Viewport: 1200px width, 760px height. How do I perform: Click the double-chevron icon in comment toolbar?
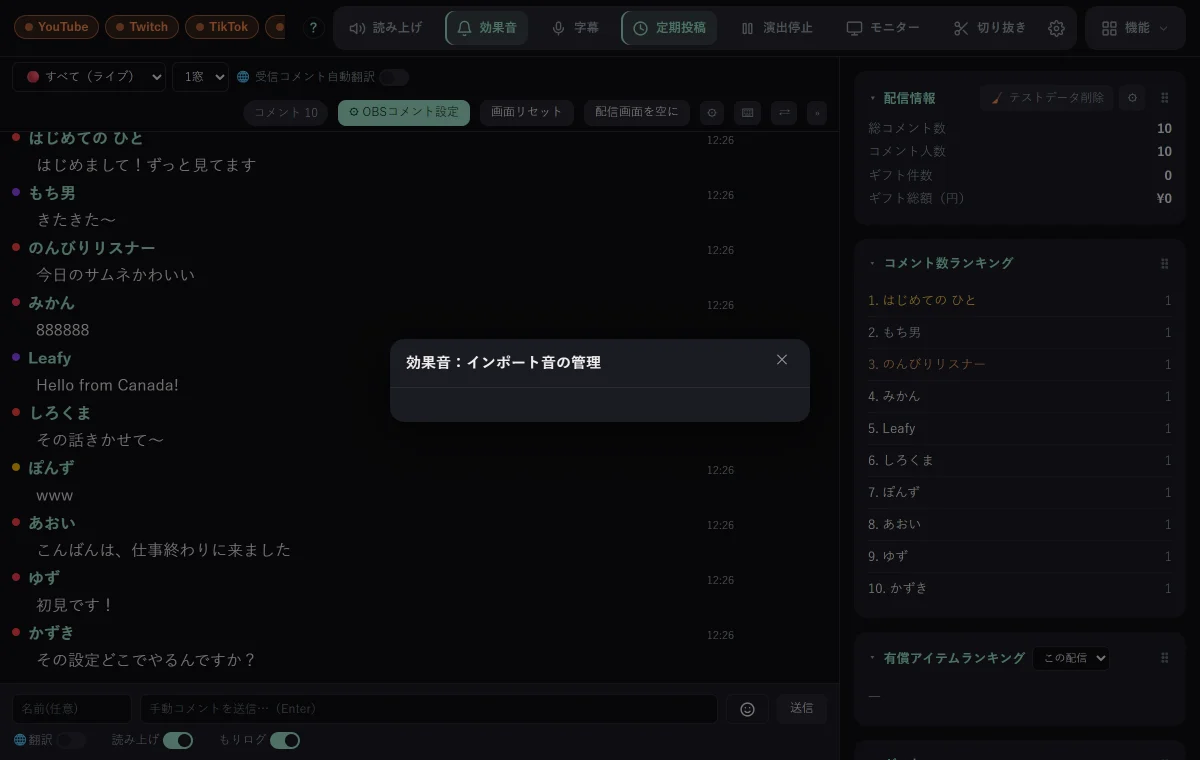tap(817, 113)
